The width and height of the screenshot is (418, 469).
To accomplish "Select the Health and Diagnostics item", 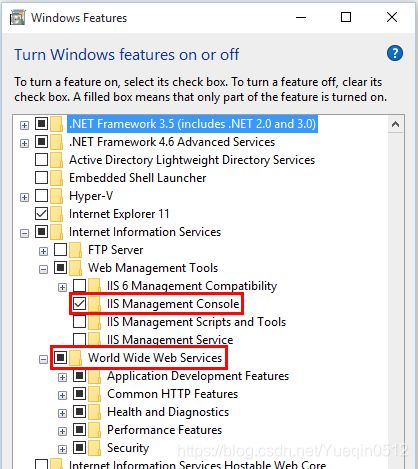I will pyautogui.click(x=168, y=412).
